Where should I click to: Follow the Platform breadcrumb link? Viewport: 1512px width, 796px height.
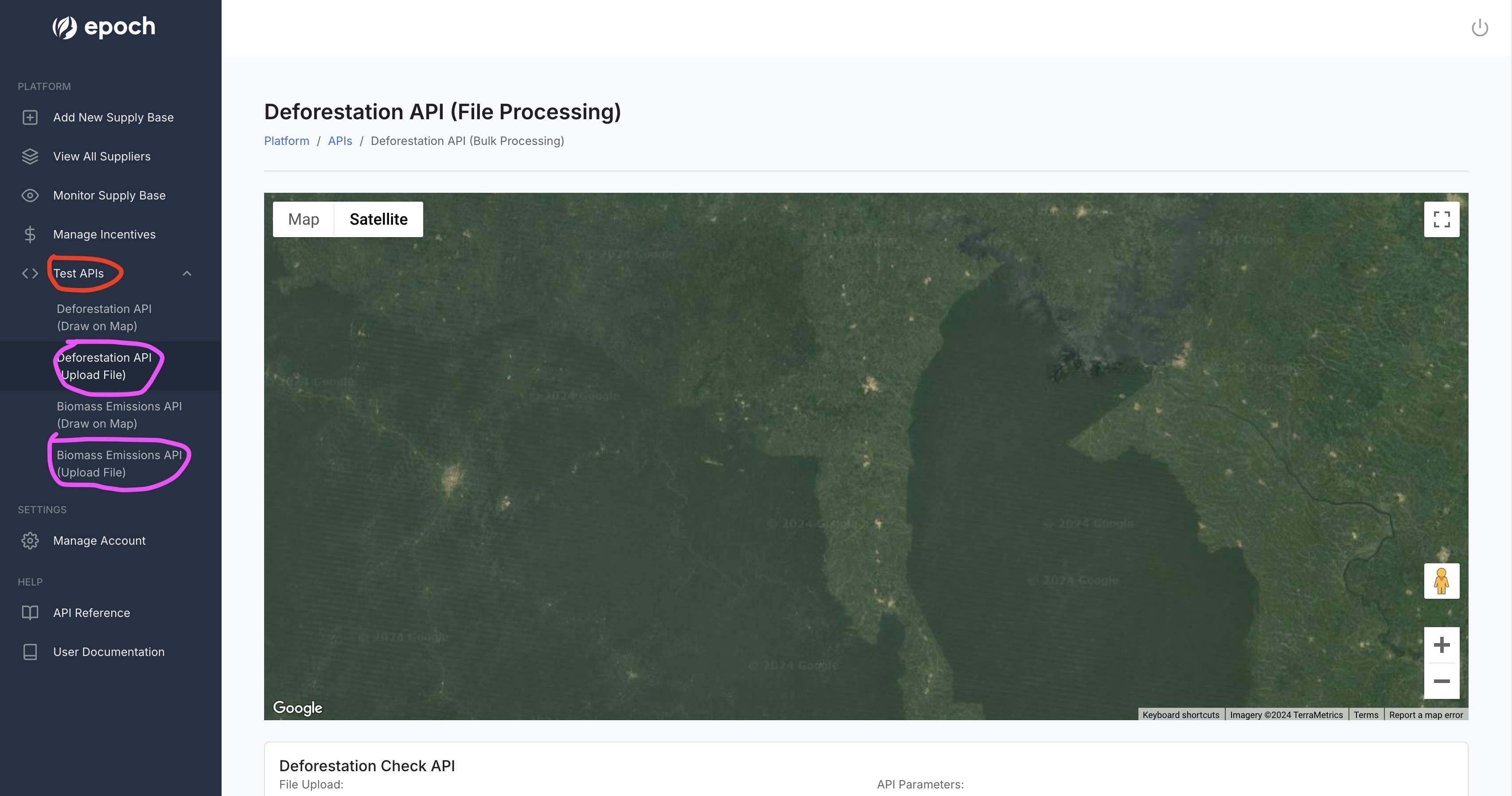(x=286, y=141)
